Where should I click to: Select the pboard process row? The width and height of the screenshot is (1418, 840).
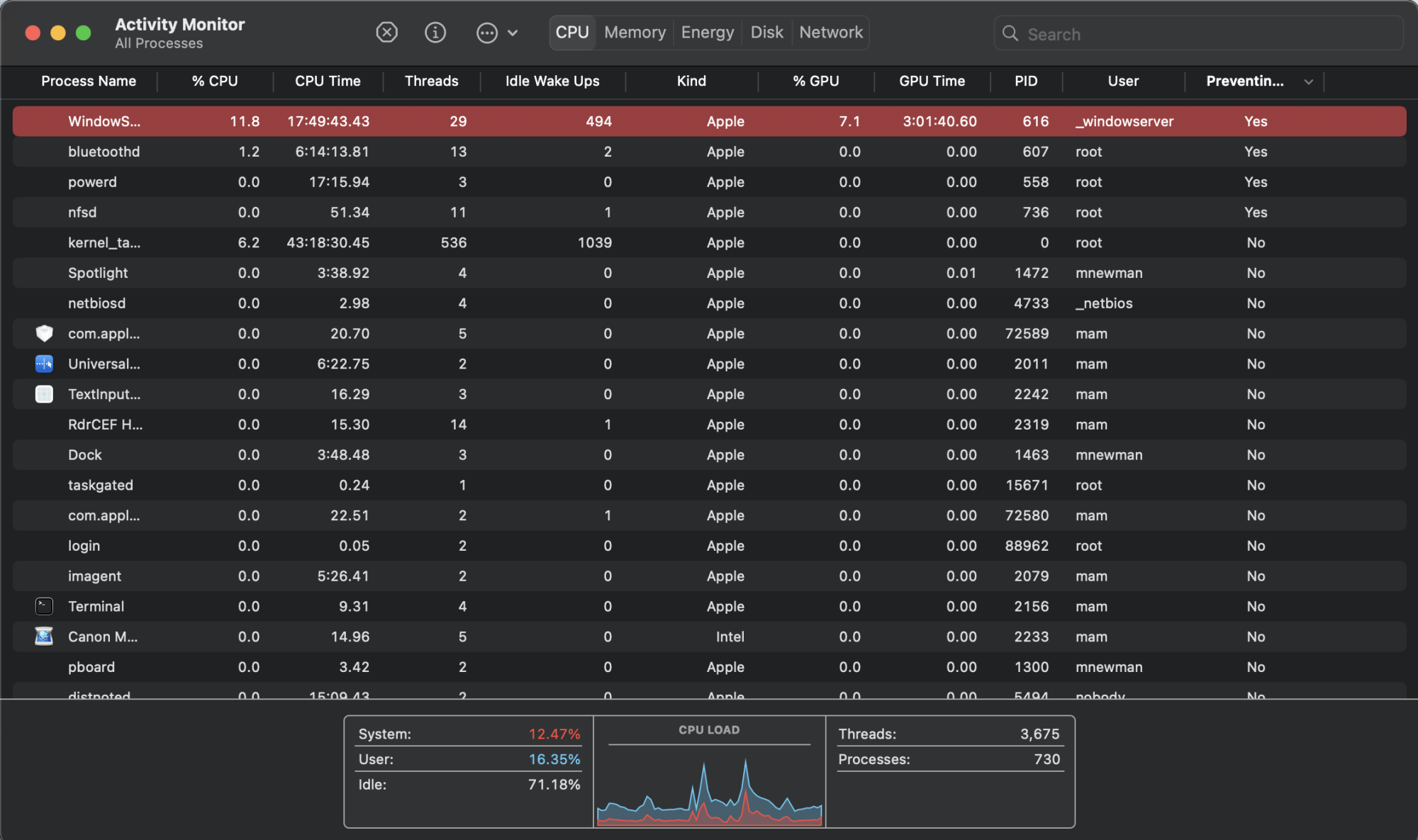(709, 667)
